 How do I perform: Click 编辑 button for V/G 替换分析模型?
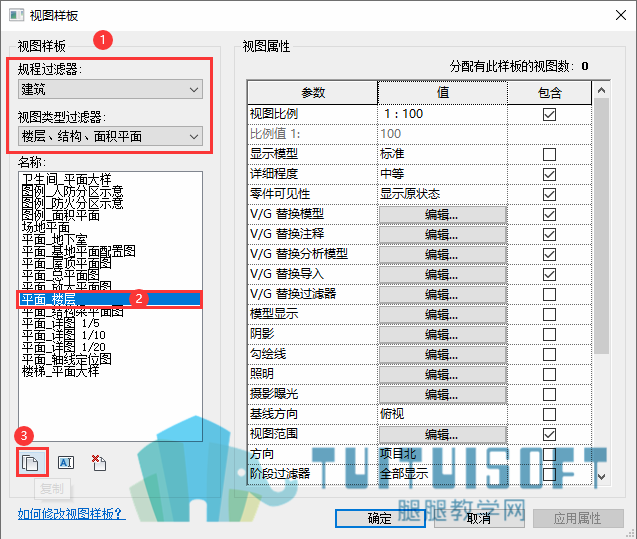click(x=442, y=254)
